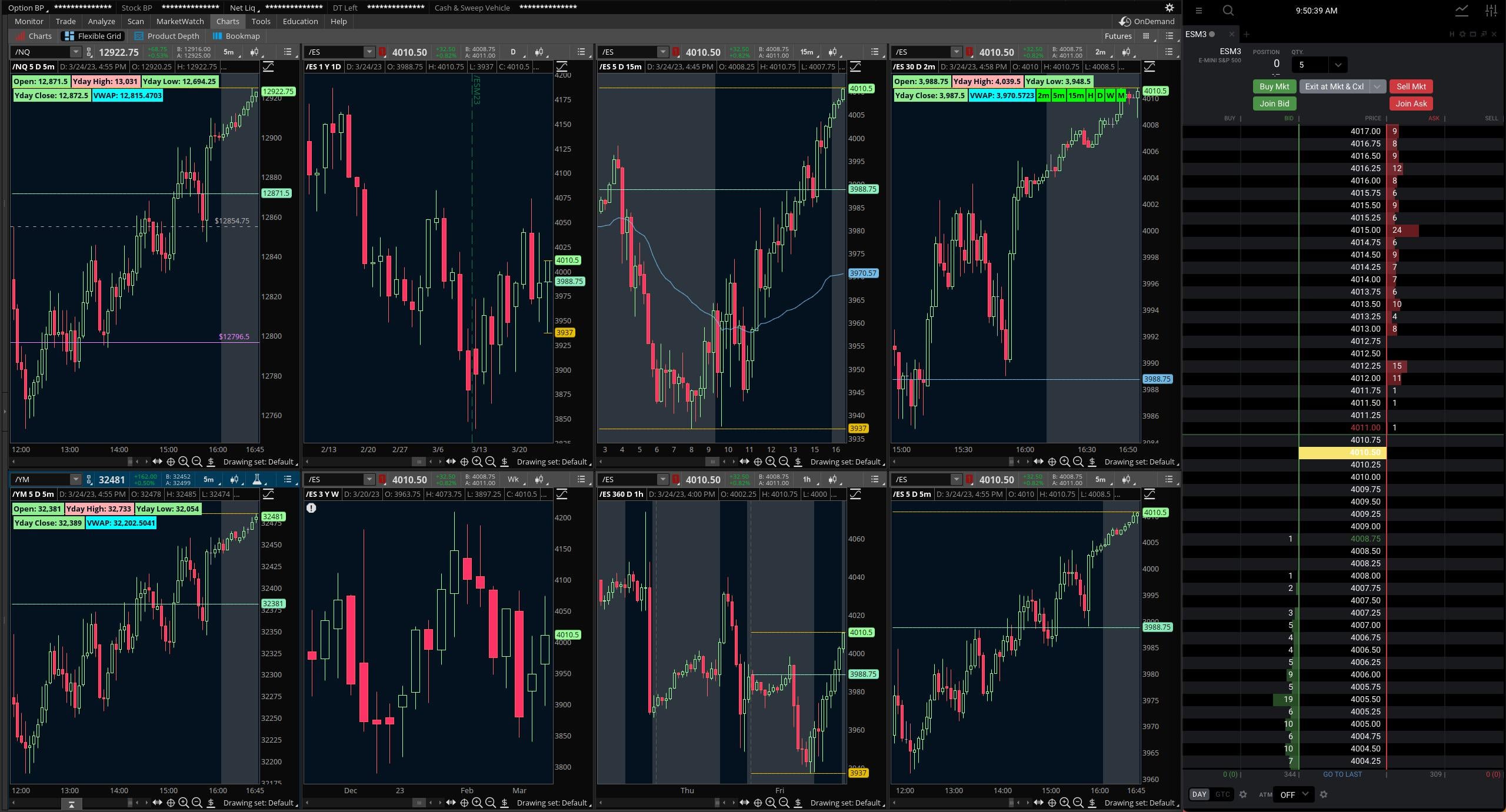
Task: Open the Monitor tab
Action: click(29, 21)
